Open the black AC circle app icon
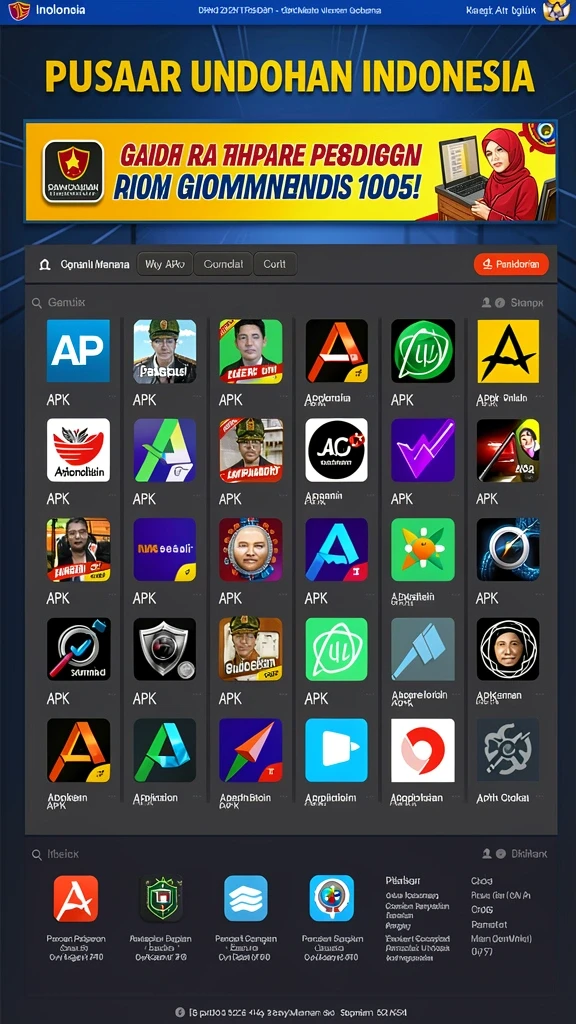576x1024 pixels. click(336, 450)
